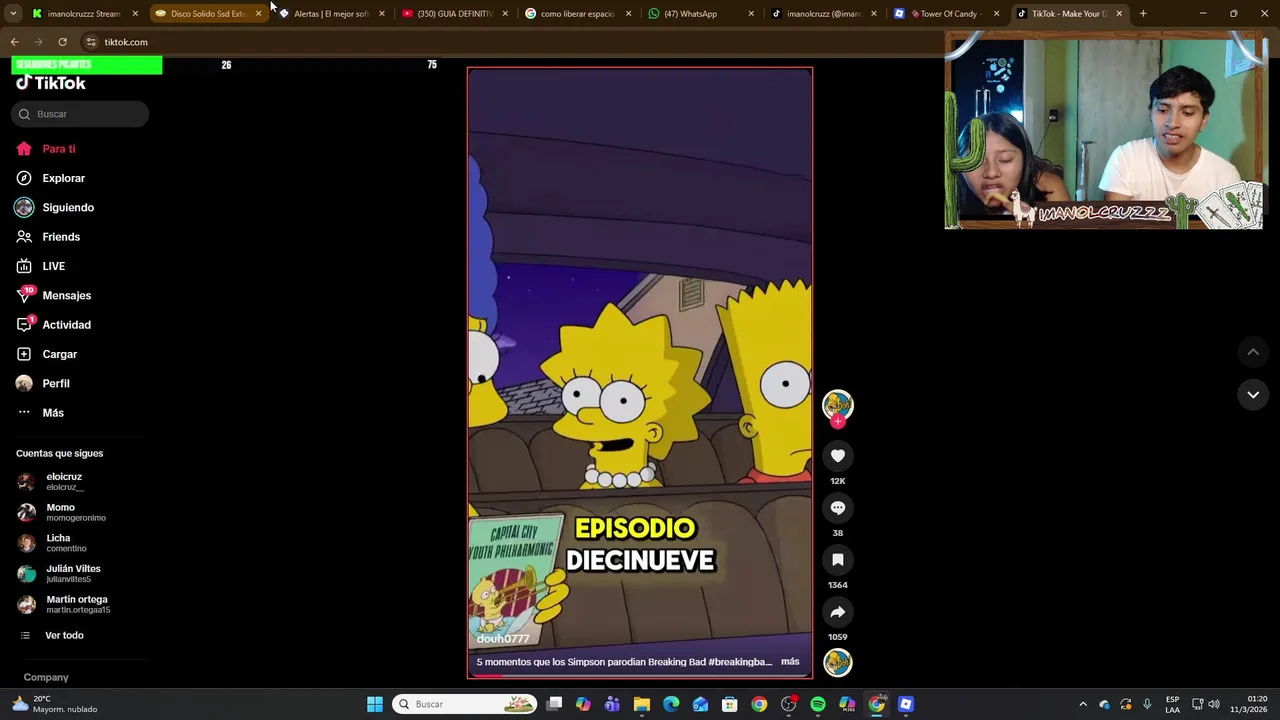The image size is (1280, 720).
Task: Open Cargar upload page
Action: coord(46,354)
